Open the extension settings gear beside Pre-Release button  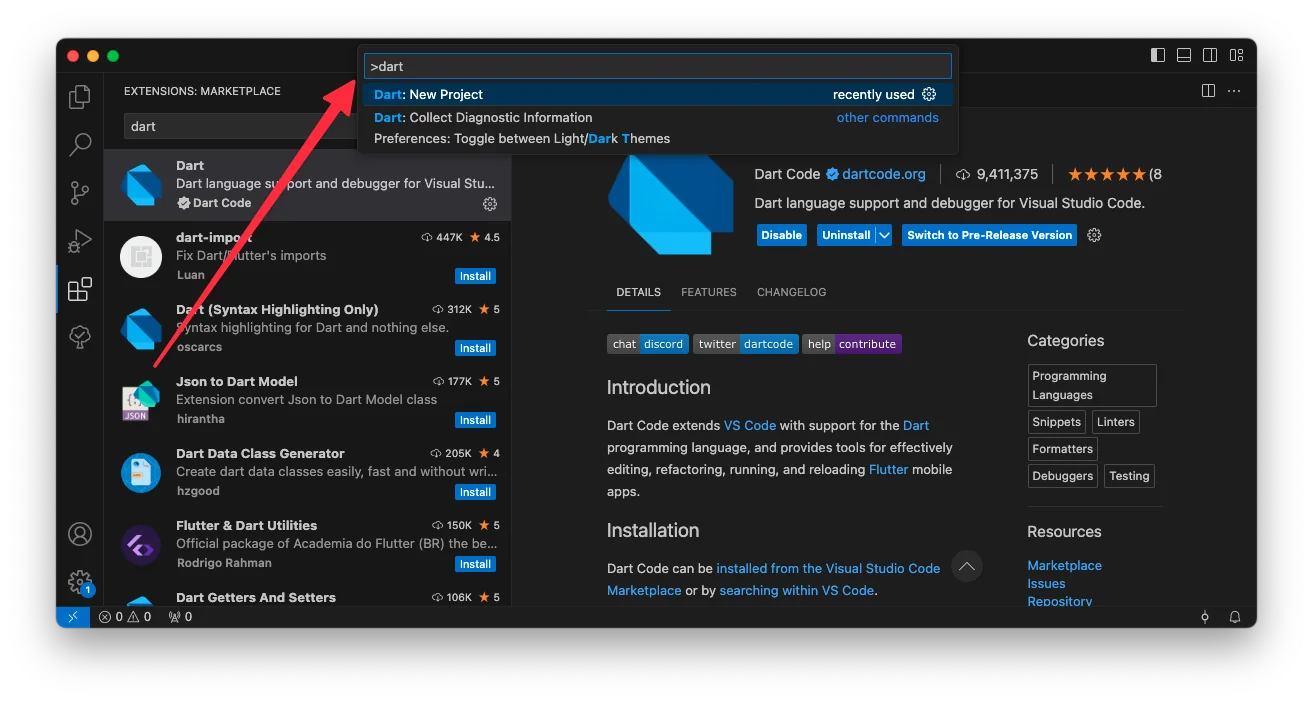click(x=1094, y=235)
